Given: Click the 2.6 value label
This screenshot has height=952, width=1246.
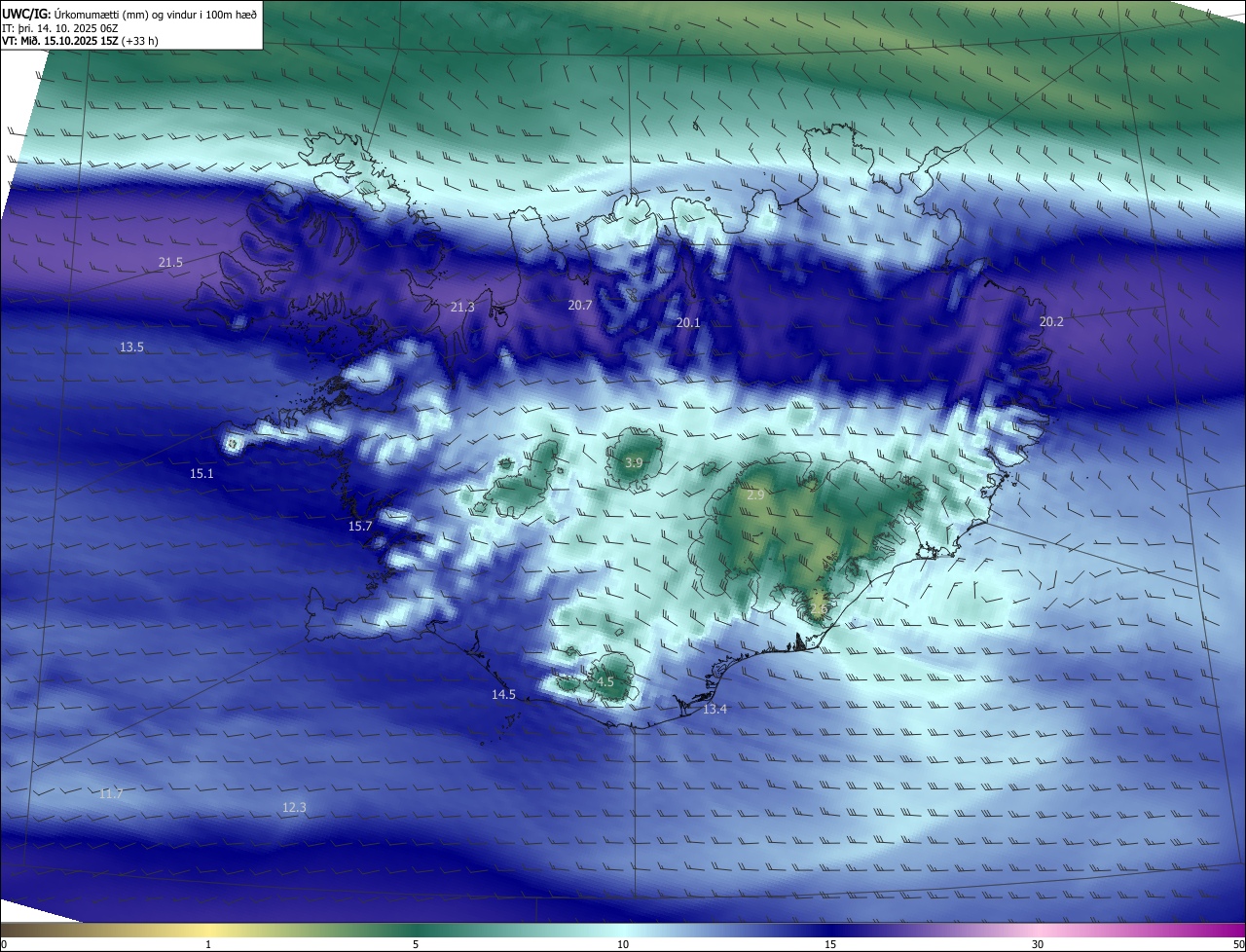Looking at the screenshot, I should pyautogui.click(x=818, y=610).
